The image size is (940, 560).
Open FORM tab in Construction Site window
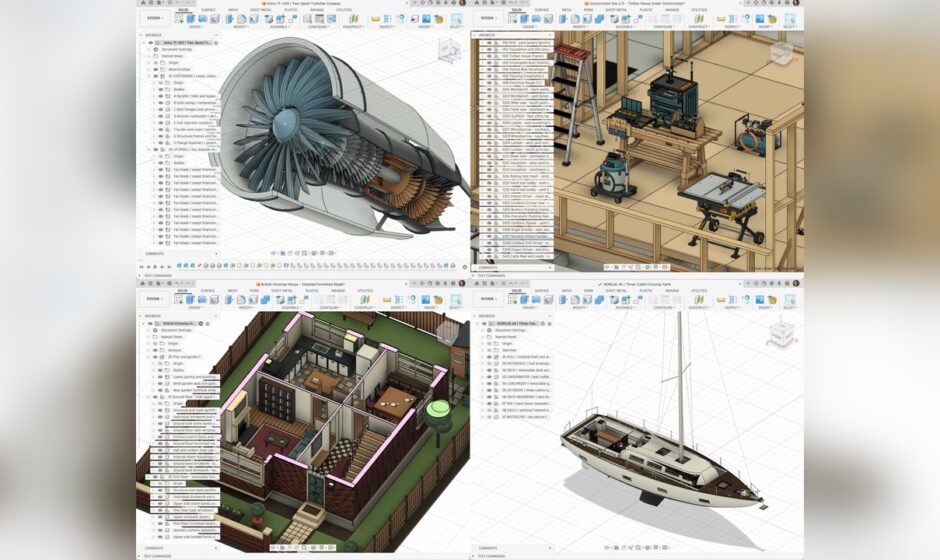588,10
